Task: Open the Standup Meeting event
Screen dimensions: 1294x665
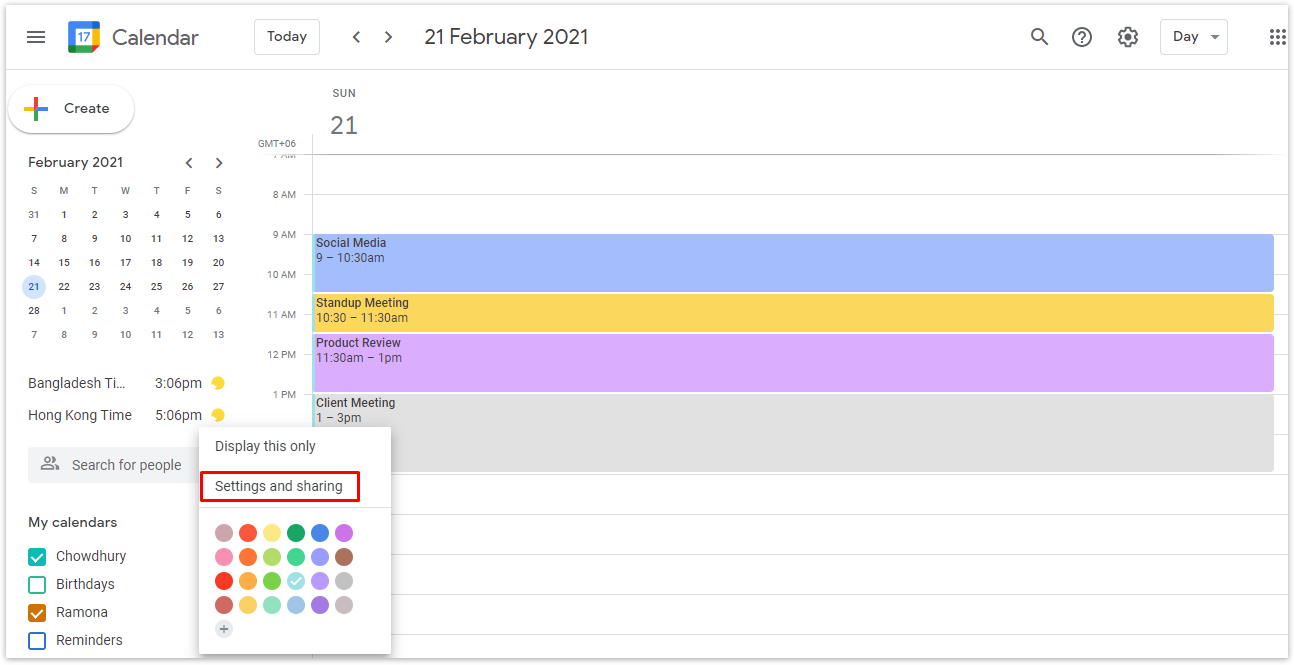Action: tap(700, 312)
